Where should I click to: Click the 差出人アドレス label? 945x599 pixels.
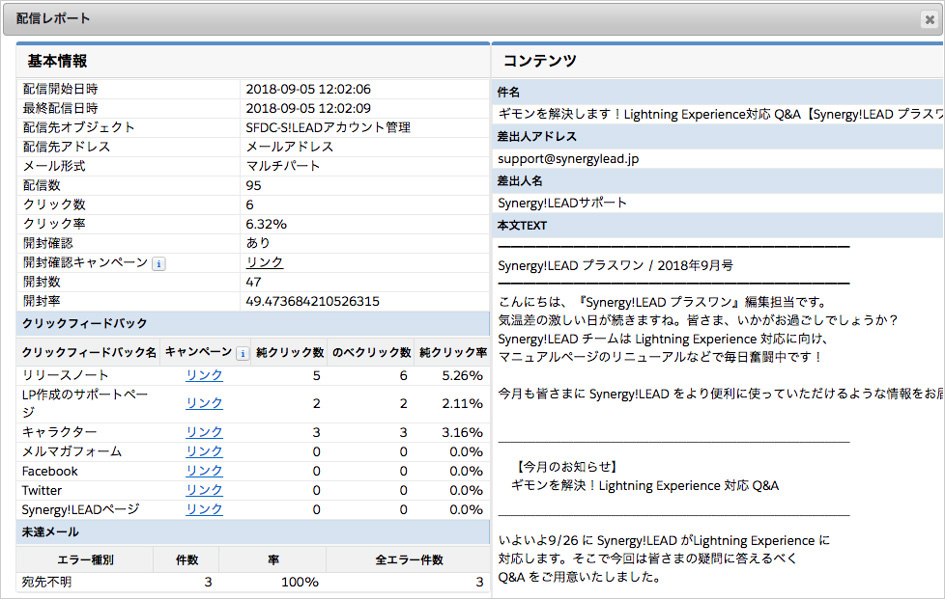537,137
